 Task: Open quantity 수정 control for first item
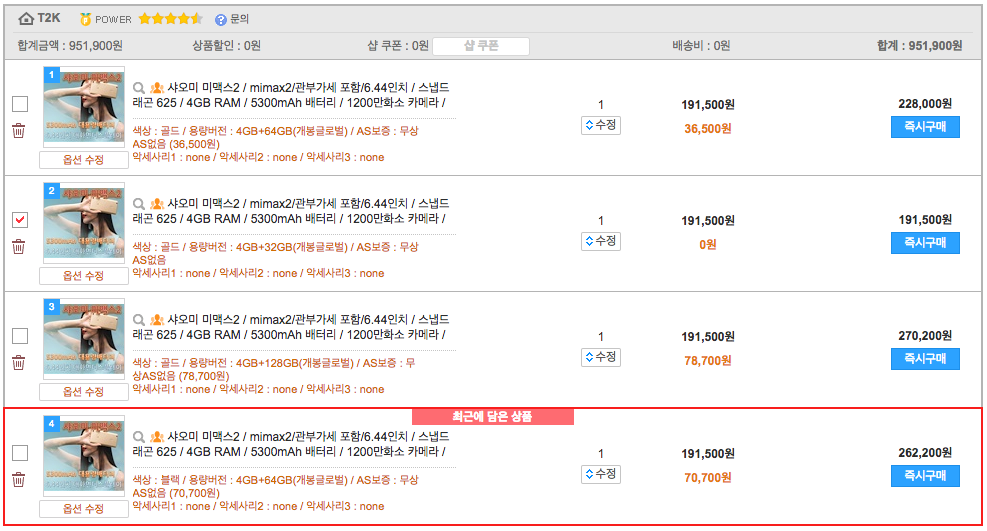[x=601, y=125]
